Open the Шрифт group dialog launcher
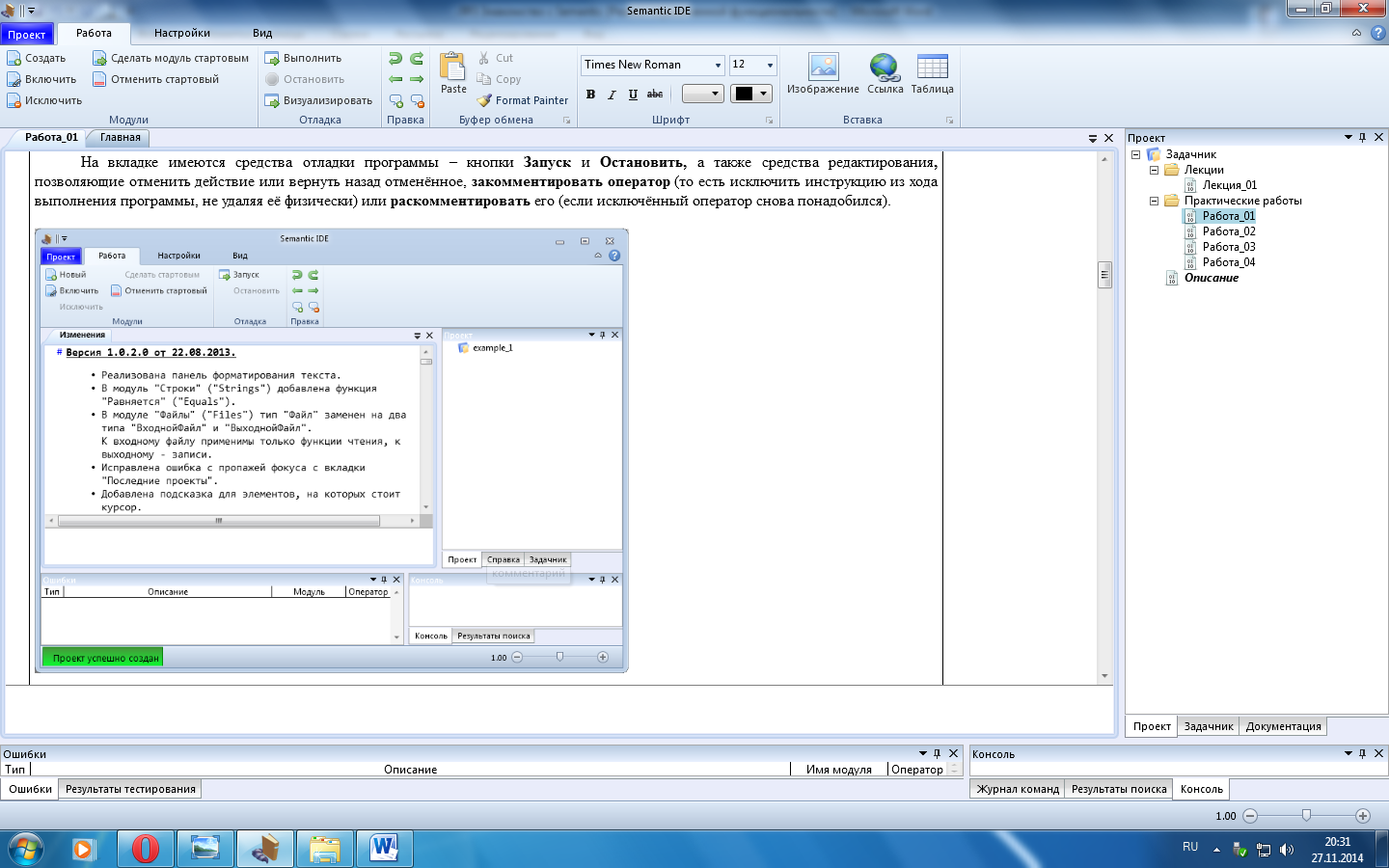Screen dimensions: 1389x868 click(x=769, y=121)
